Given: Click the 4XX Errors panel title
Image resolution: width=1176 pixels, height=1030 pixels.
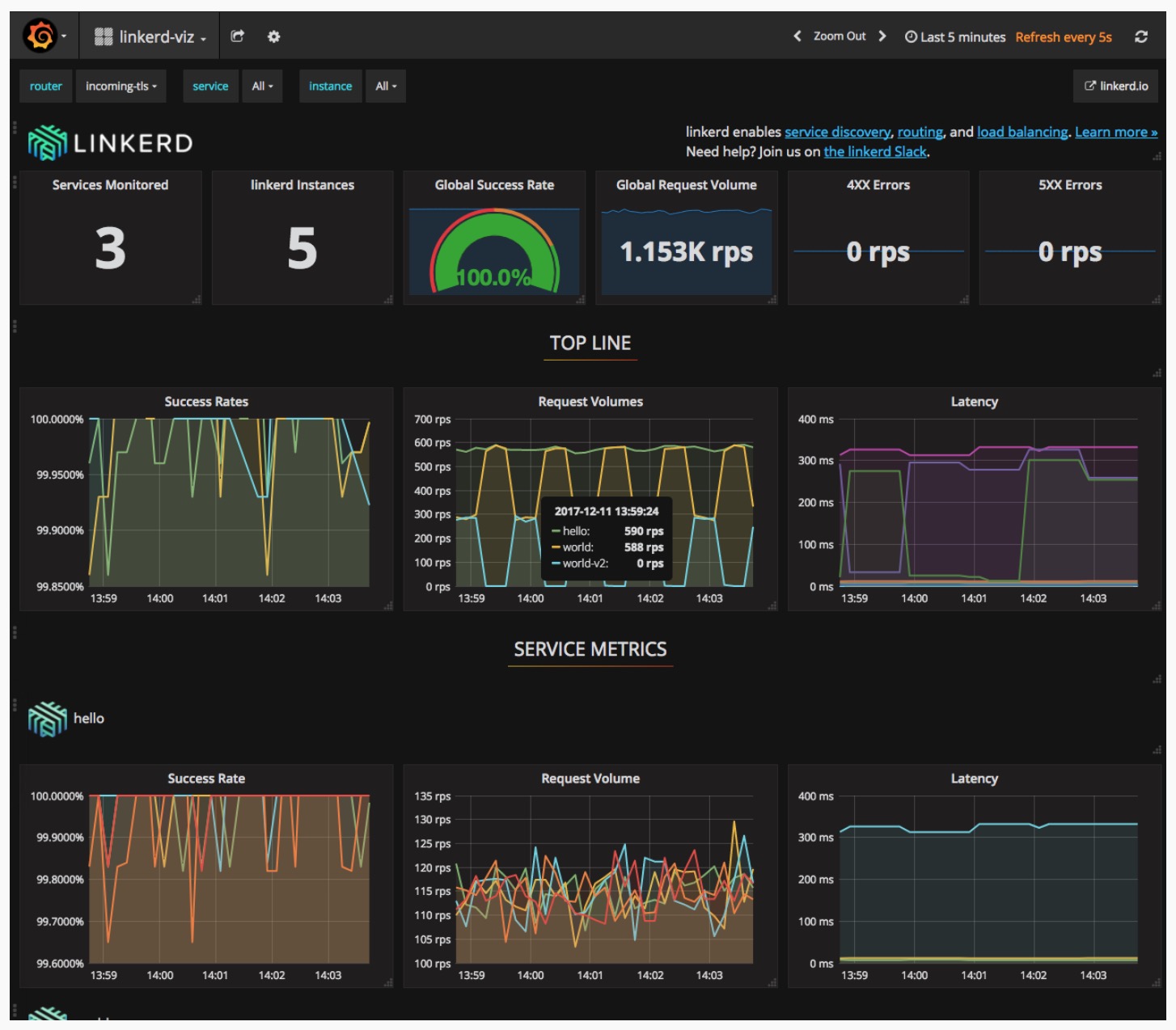Looking at the screenshot, I should [x=878, y=185].
